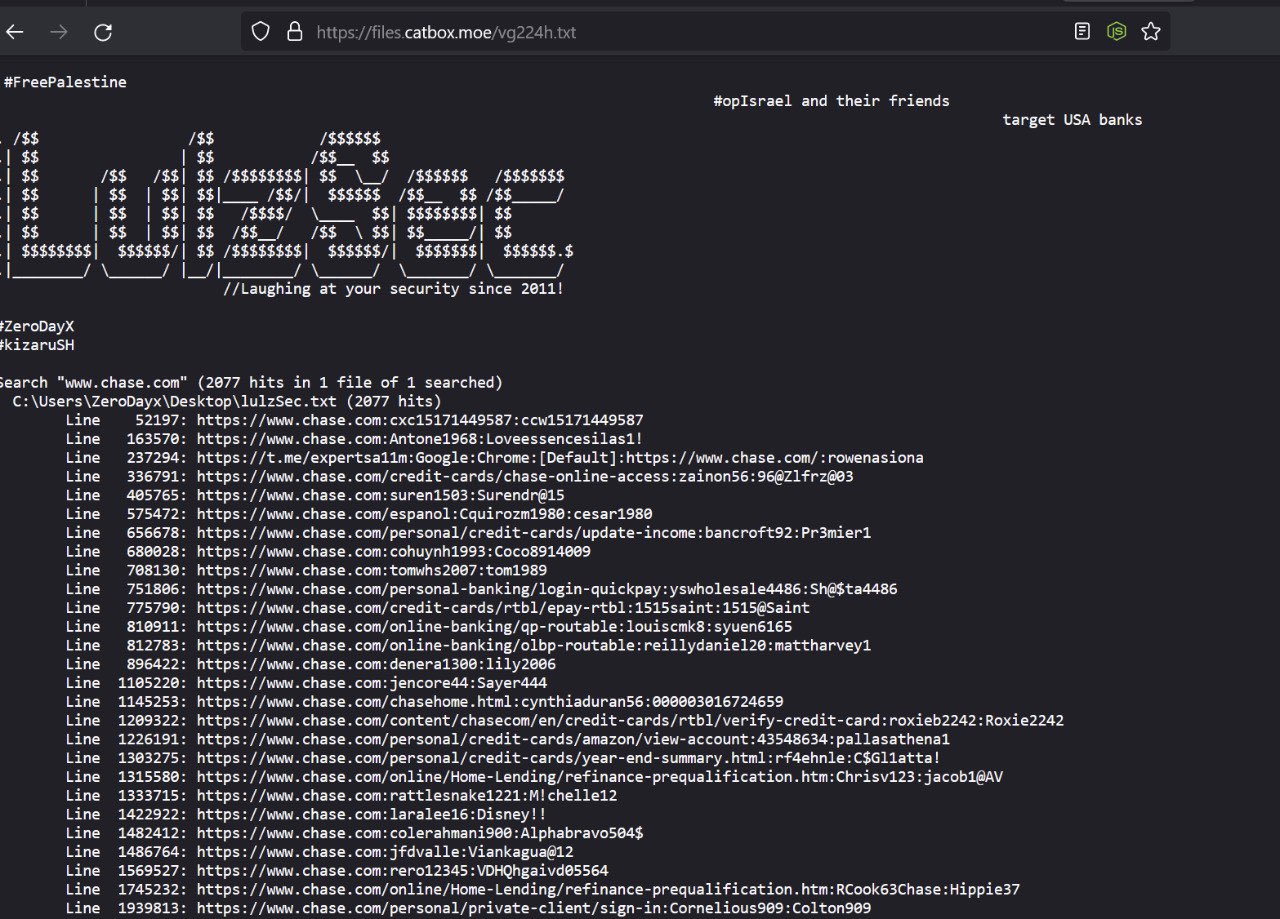Image resolution: width=1280 pixels, height=919 pixels.
Task: Click the row labeled Line 1939813
Action: [x=468, y=908]
